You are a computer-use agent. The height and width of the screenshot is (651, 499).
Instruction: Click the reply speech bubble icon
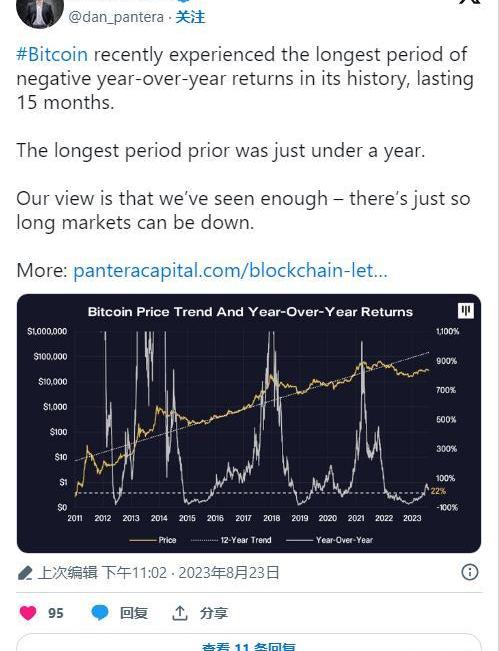100,613
